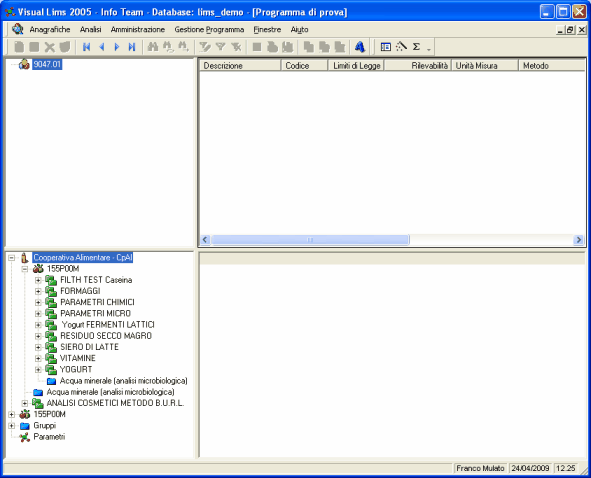Select the PARAMETRI CHIMICI tree item
Screen dimensions: 591x478
click(x=97, y=302)
